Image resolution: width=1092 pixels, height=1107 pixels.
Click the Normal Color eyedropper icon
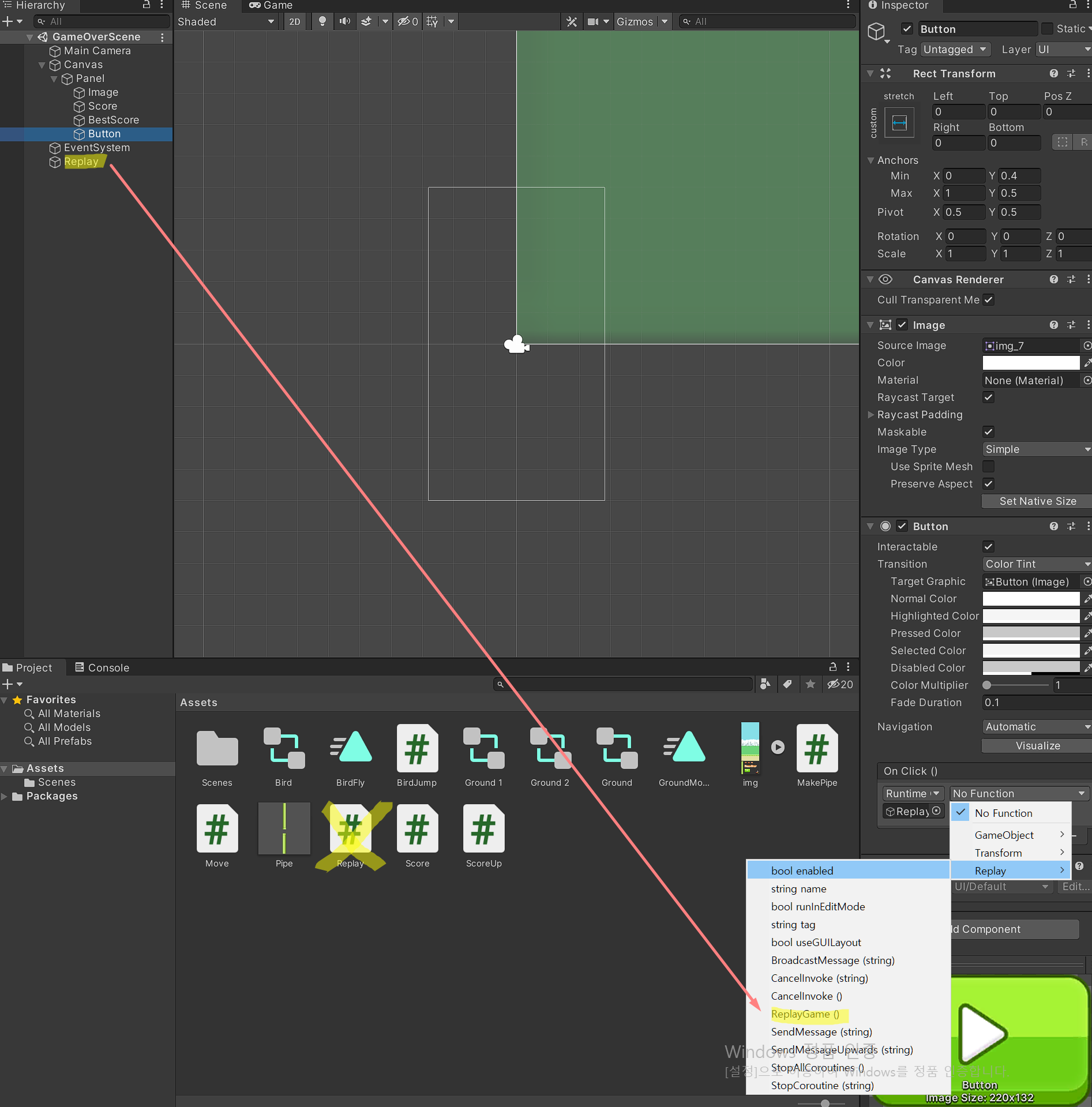1087,599
